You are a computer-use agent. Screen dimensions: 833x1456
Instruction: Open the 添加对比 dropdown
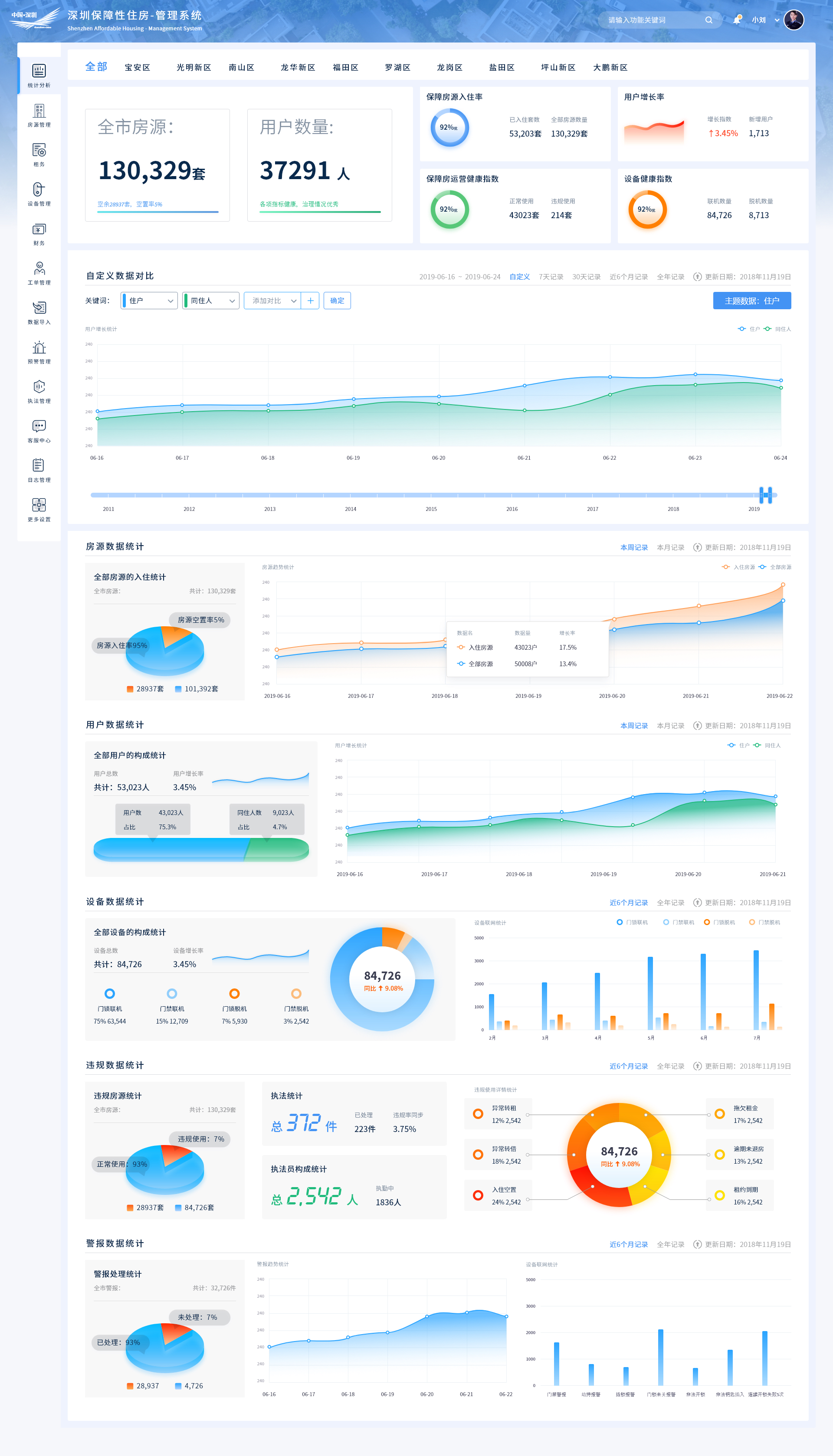pos(272,301)
